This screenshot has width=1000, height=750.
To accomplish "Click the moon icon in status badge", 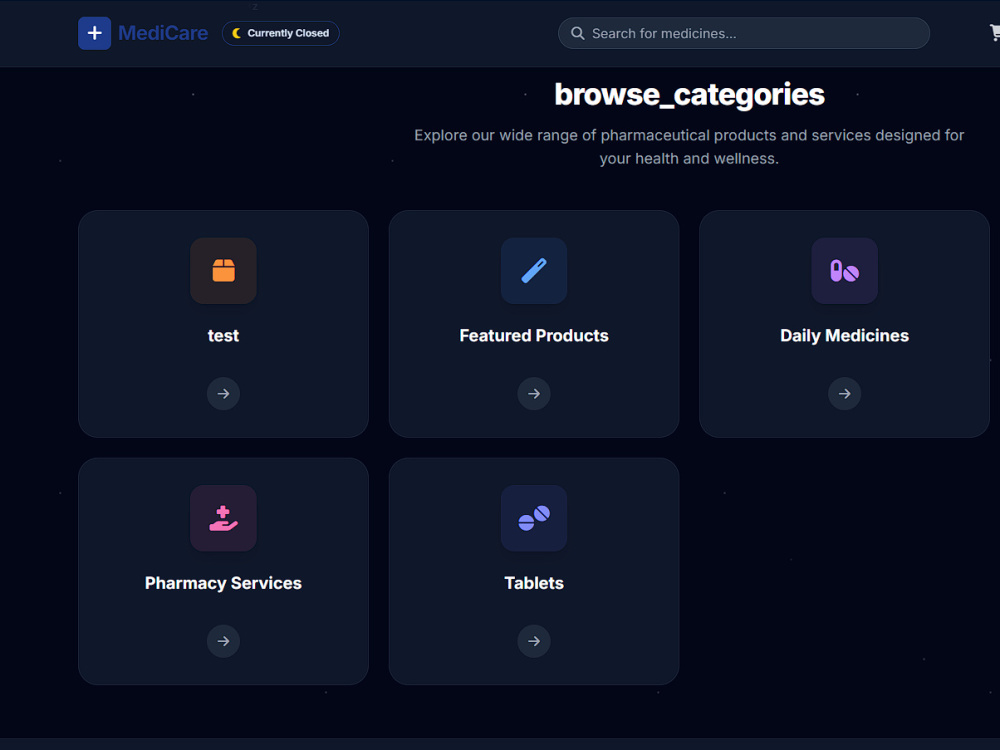I will point(237,33).
